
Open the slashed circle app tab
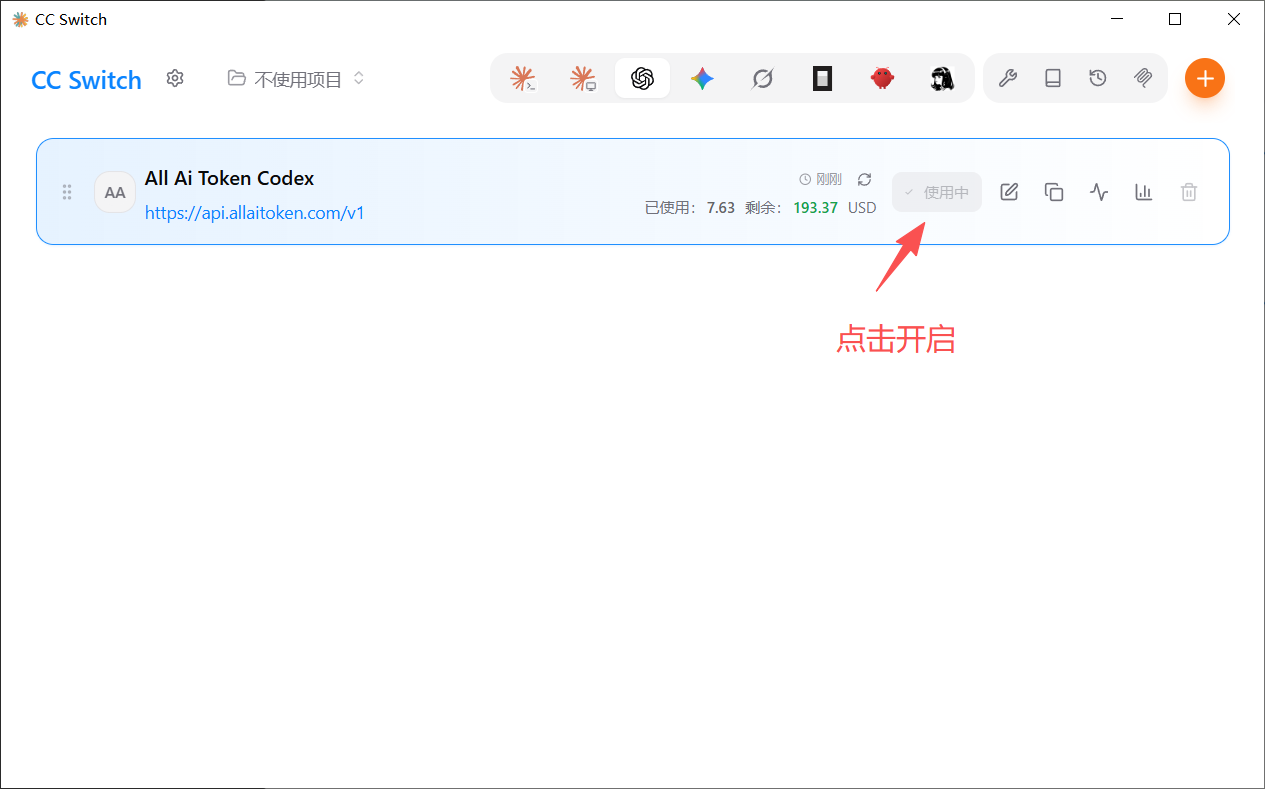762,78
